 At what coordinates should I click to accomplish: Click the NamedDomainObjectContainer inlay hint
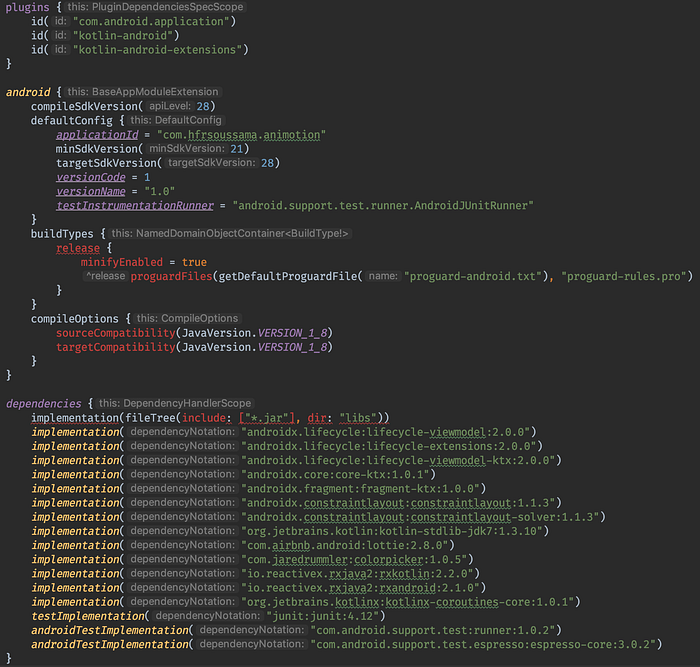point(229,233)
